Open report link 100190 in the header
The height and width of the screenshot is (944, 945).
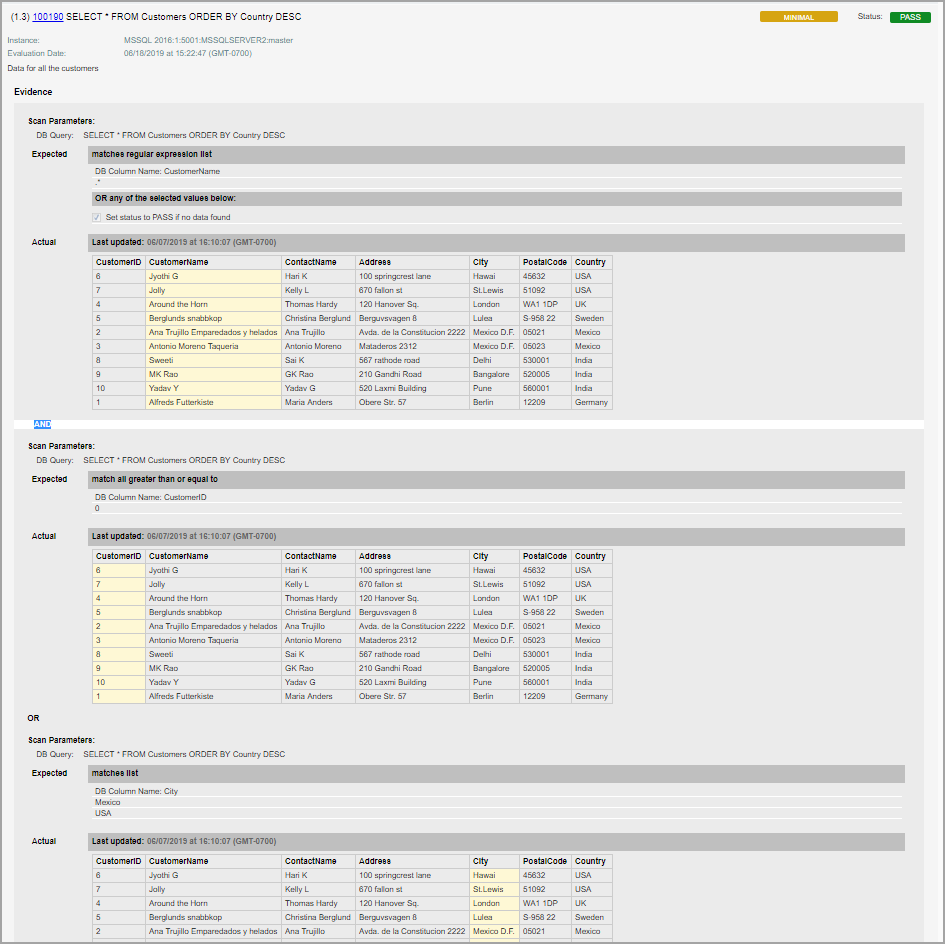[x=49, y=16]
